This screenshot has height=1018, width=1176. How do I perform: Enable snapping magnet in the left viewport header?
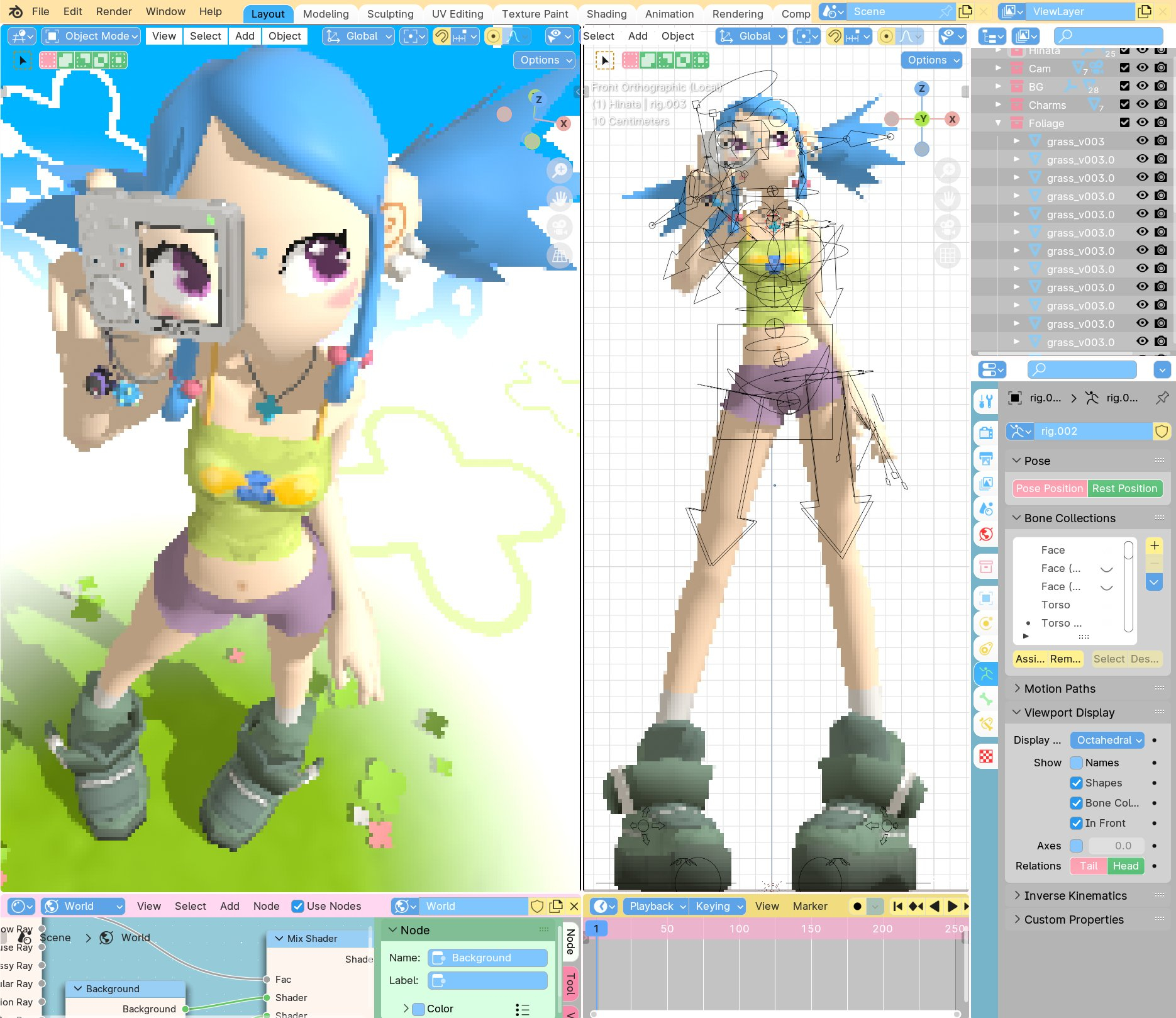pos(441,36)
